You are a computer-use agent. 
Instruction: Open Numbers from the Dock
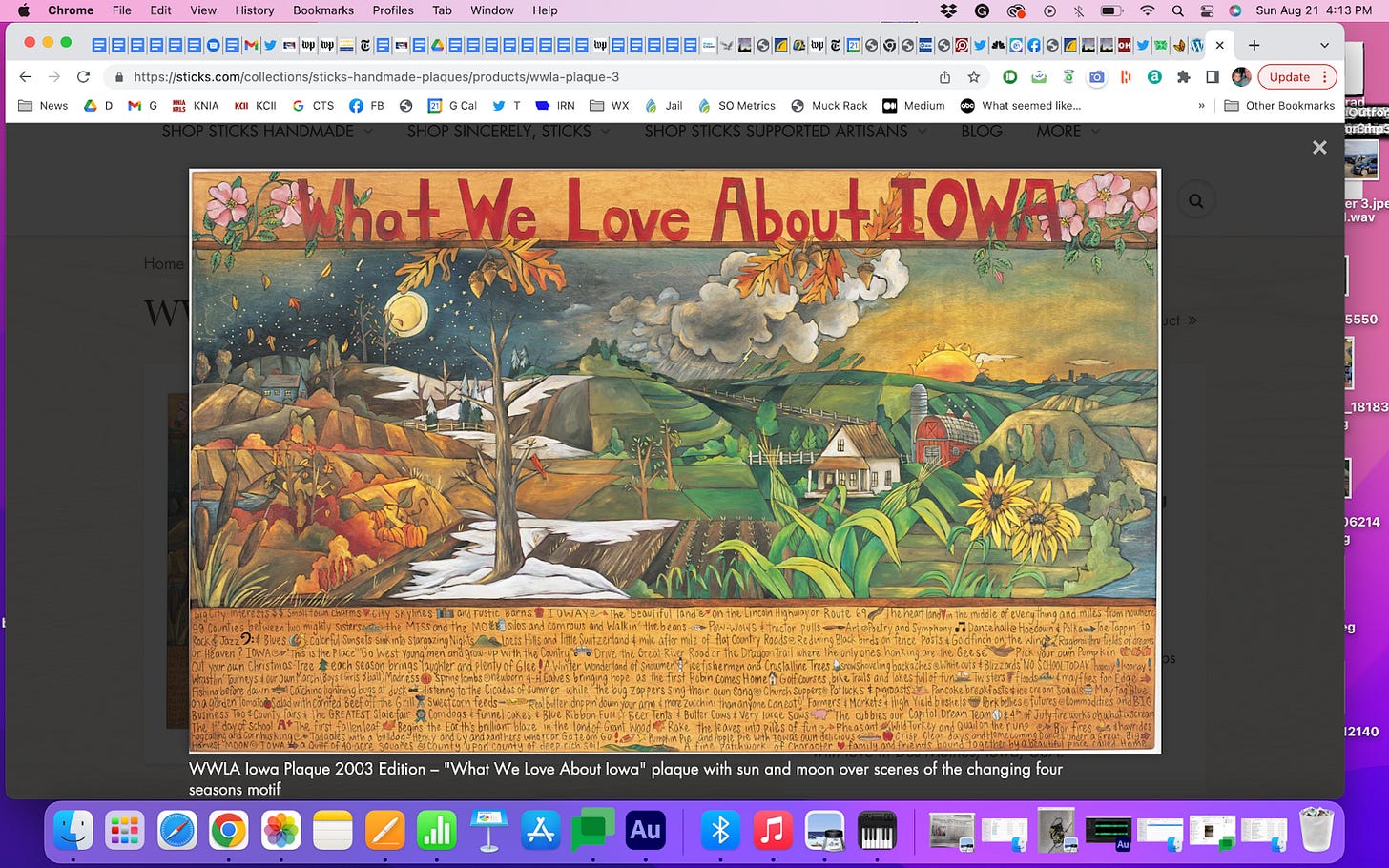click(x=437, y=831)
